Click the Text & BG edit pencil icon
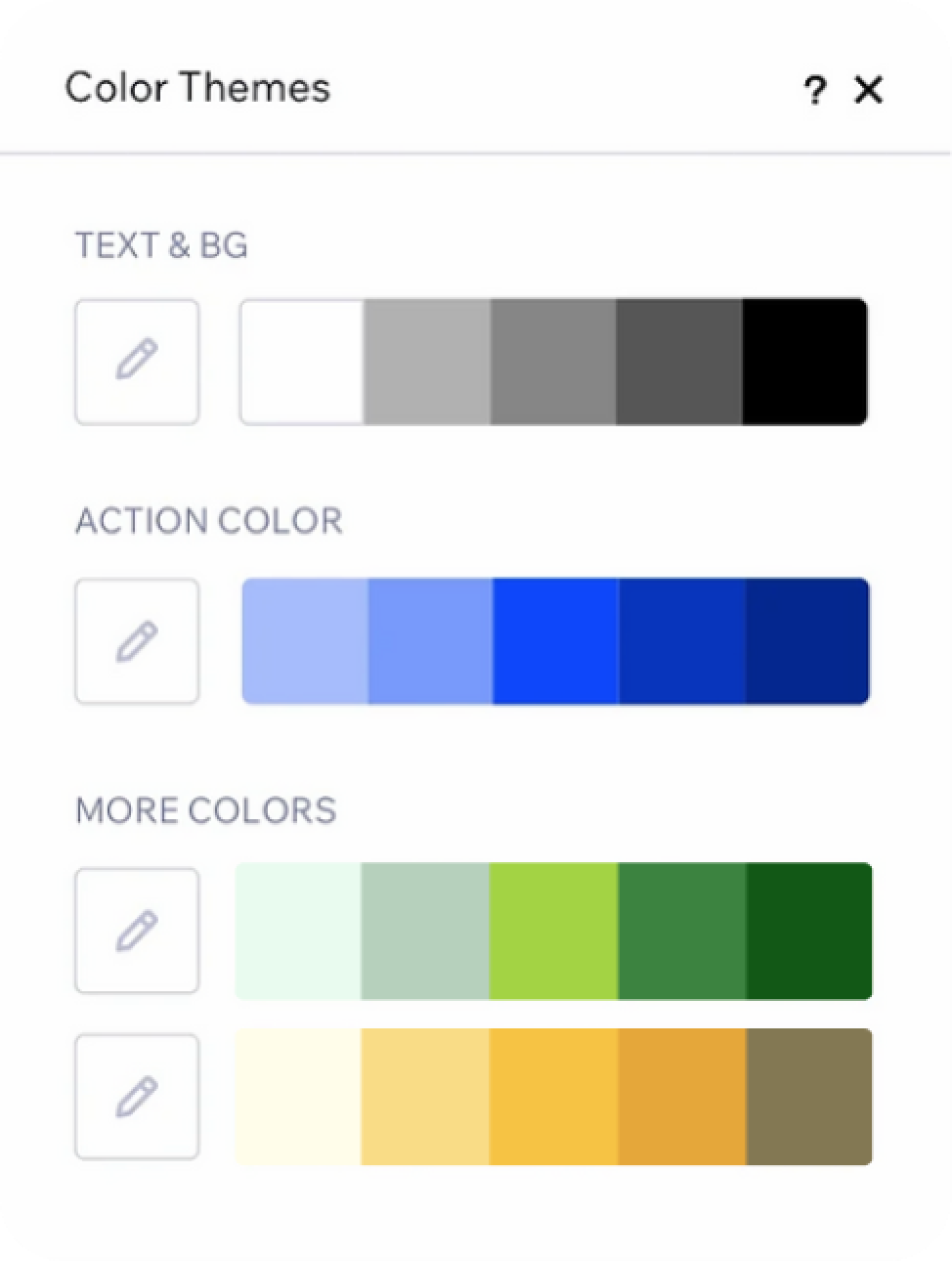 coord(137,361)
